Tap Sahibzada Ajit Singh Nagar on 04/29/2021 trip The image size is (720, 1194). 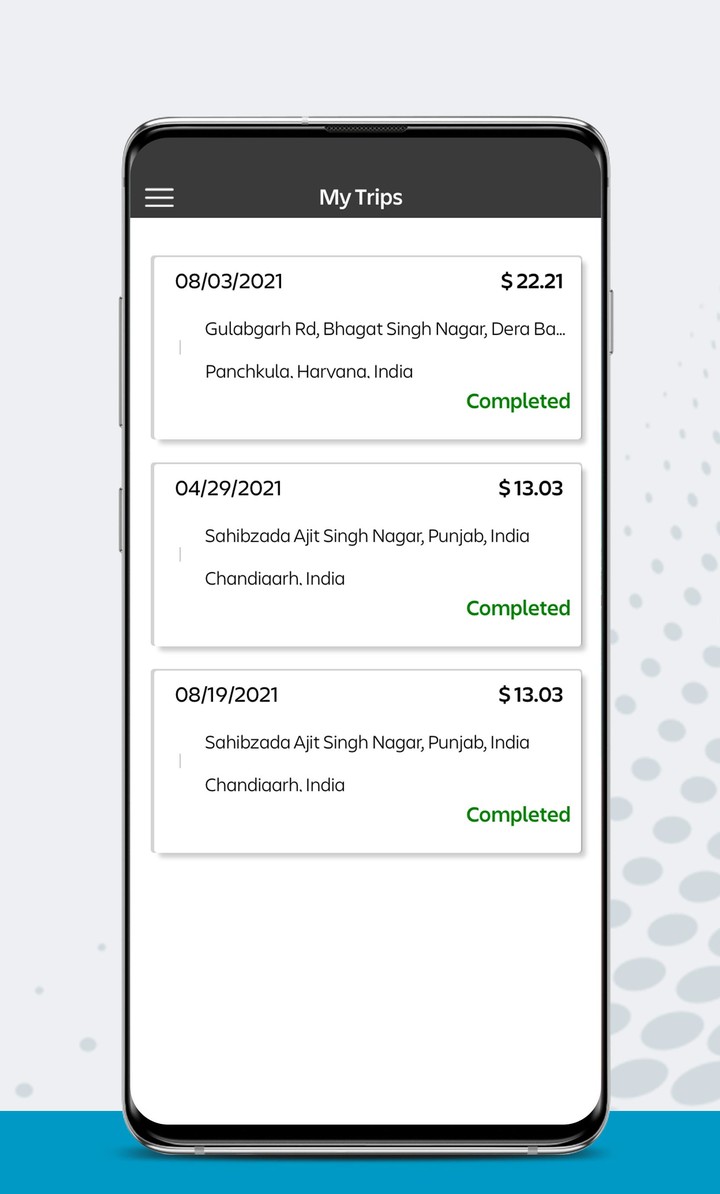coord(367,536)
